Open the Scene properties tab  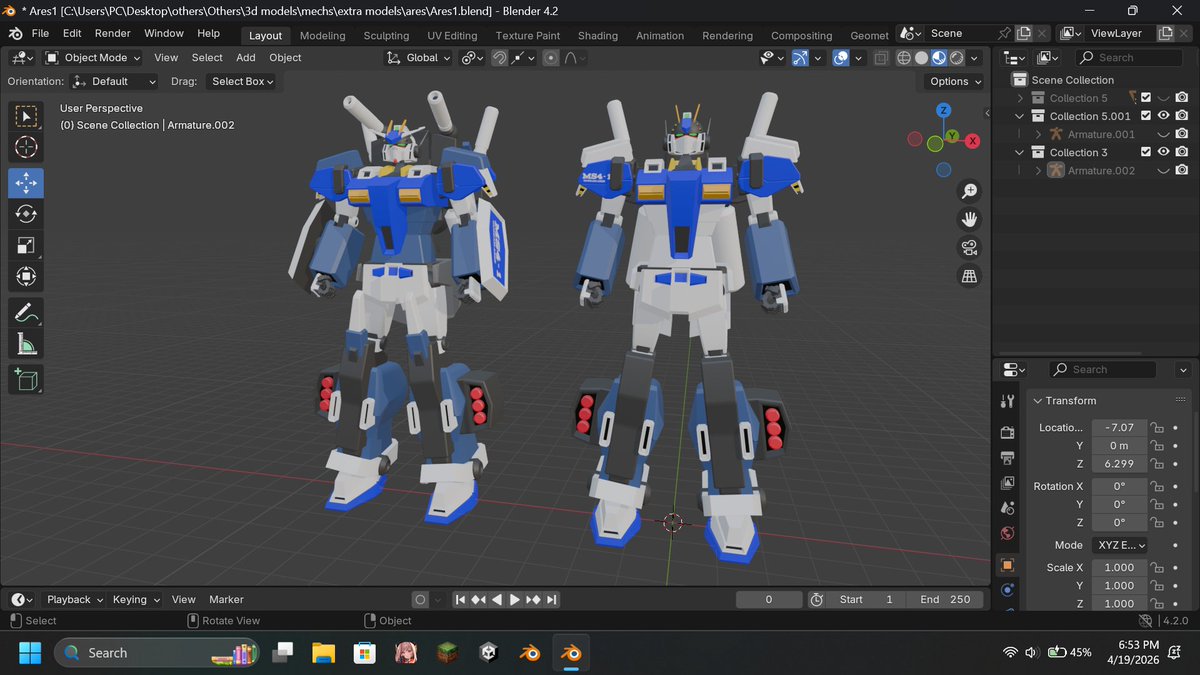point(1007,508)
